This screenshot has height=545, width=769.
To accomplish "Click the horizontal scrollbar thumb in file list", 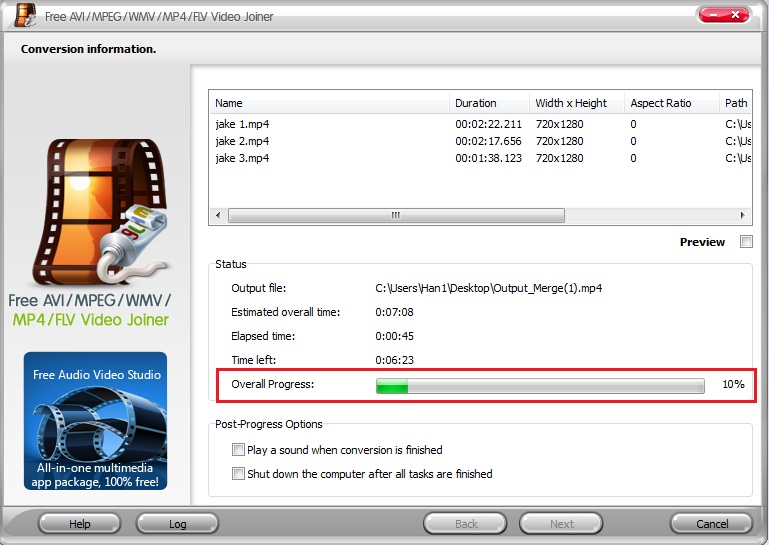I will [396, 215].
